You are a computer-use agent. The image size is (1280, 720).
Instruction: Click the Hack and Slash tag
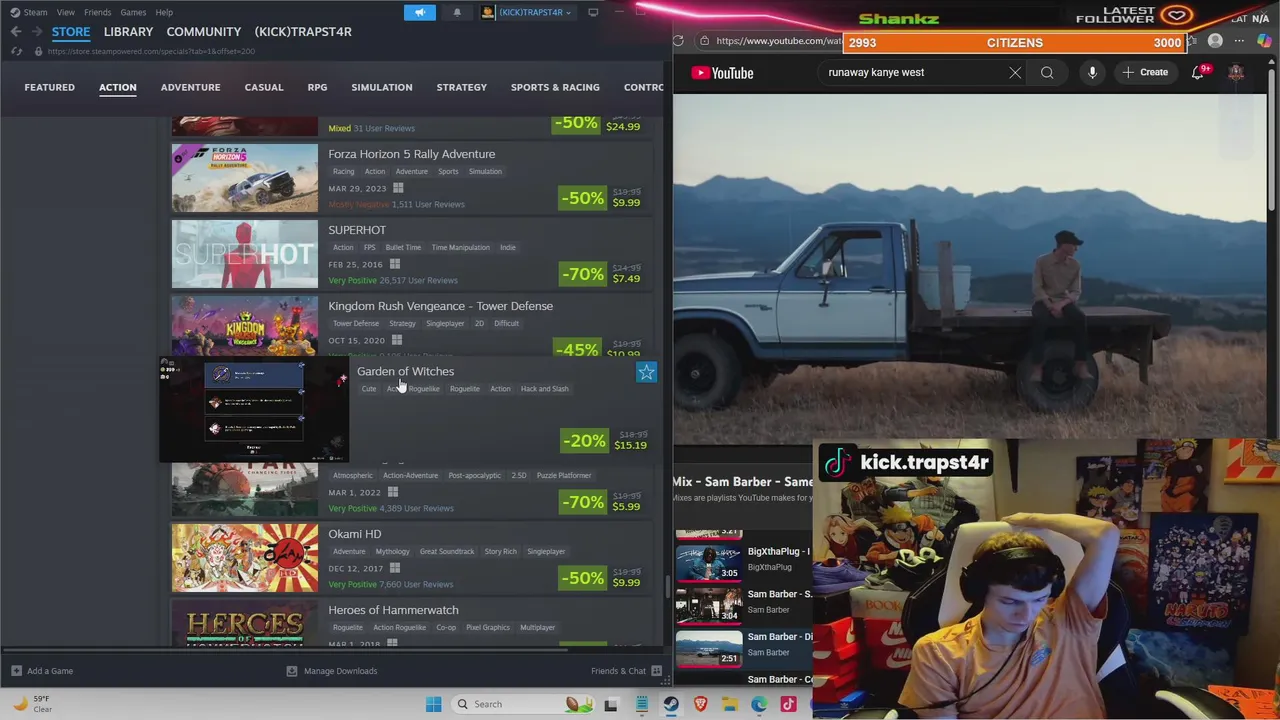click(544, 388)
